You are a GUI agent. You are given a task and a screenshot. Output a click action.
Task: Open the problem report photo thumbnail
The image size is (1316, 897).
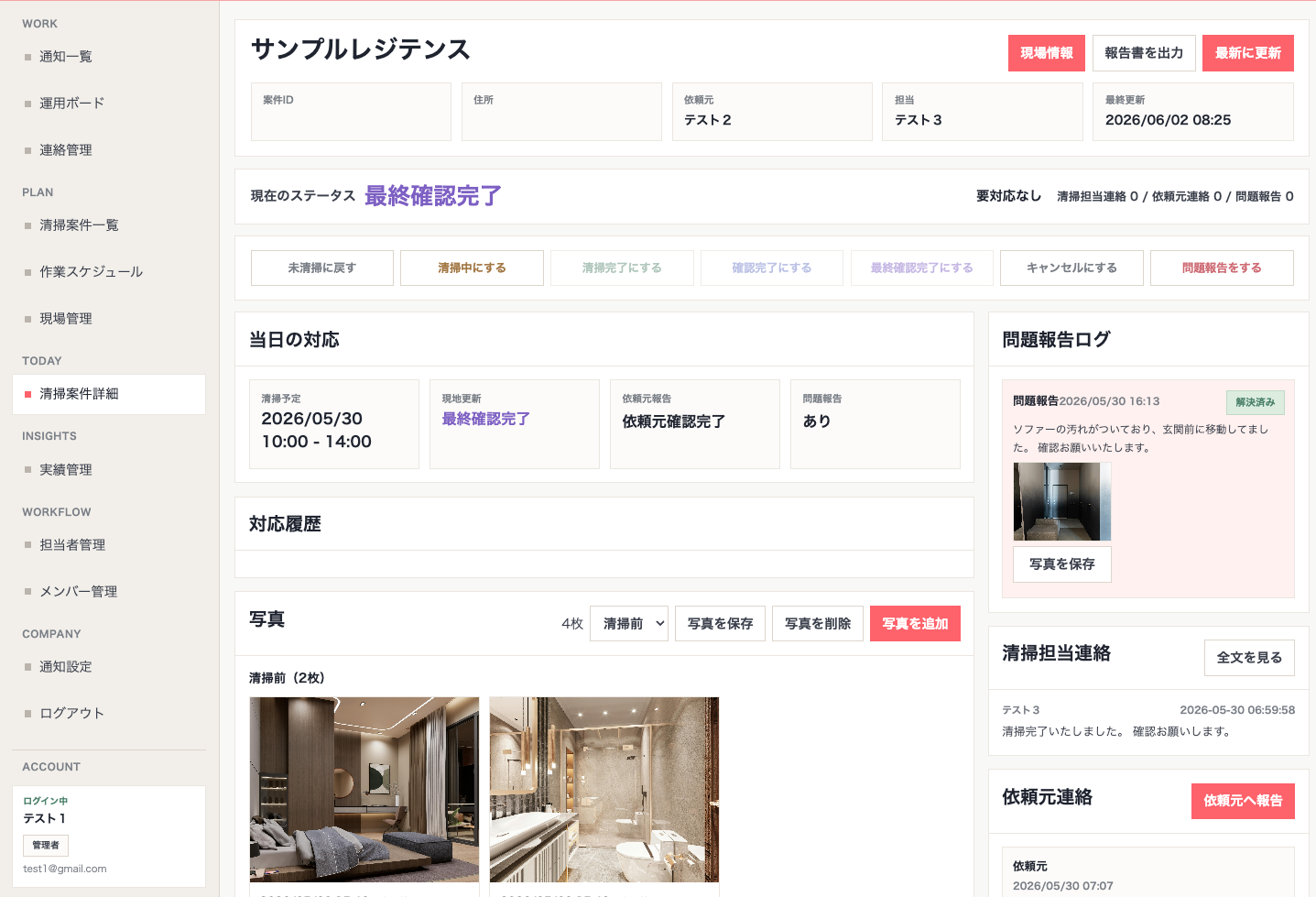1062,502
